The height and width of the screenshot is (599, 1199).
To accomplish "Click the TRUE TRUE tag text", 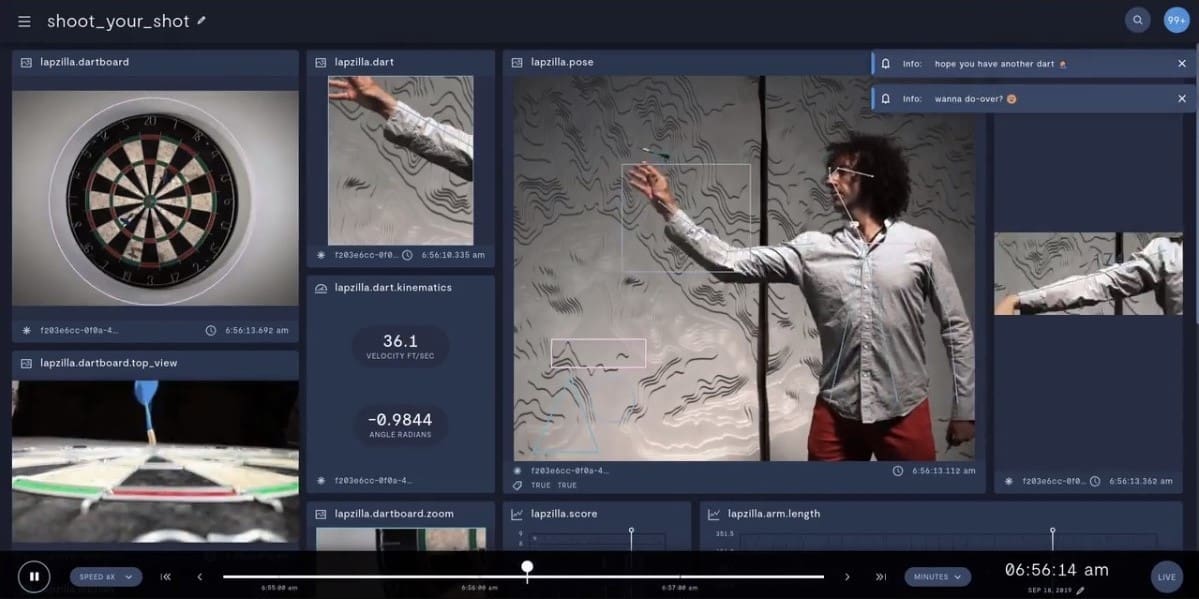I will click(554, 486).
